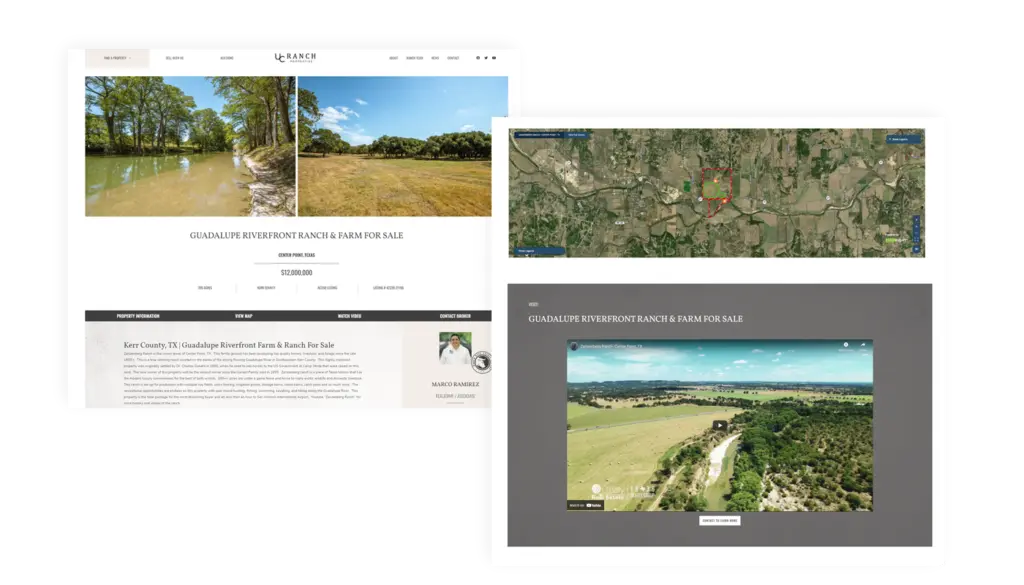Toggle the map legend at bottom-left of map

pos(524,250)
